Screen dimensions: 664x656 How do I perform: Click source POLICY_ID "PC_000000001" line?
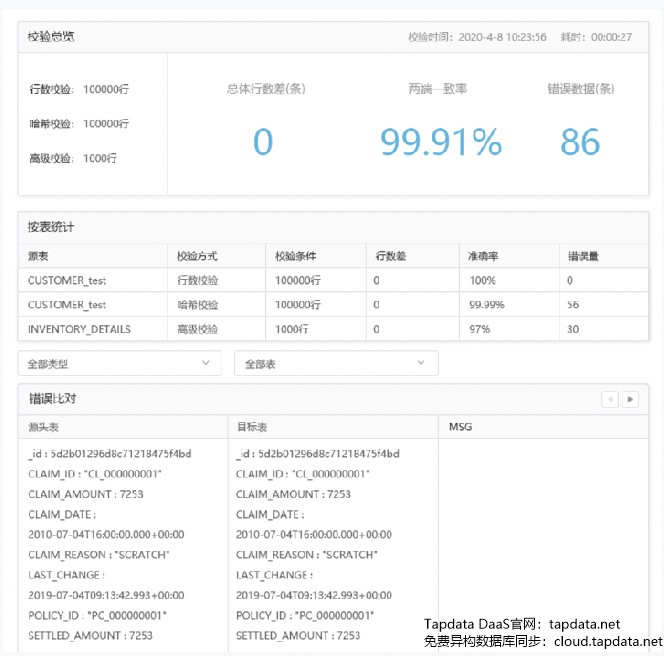click(x=97, y=616)
